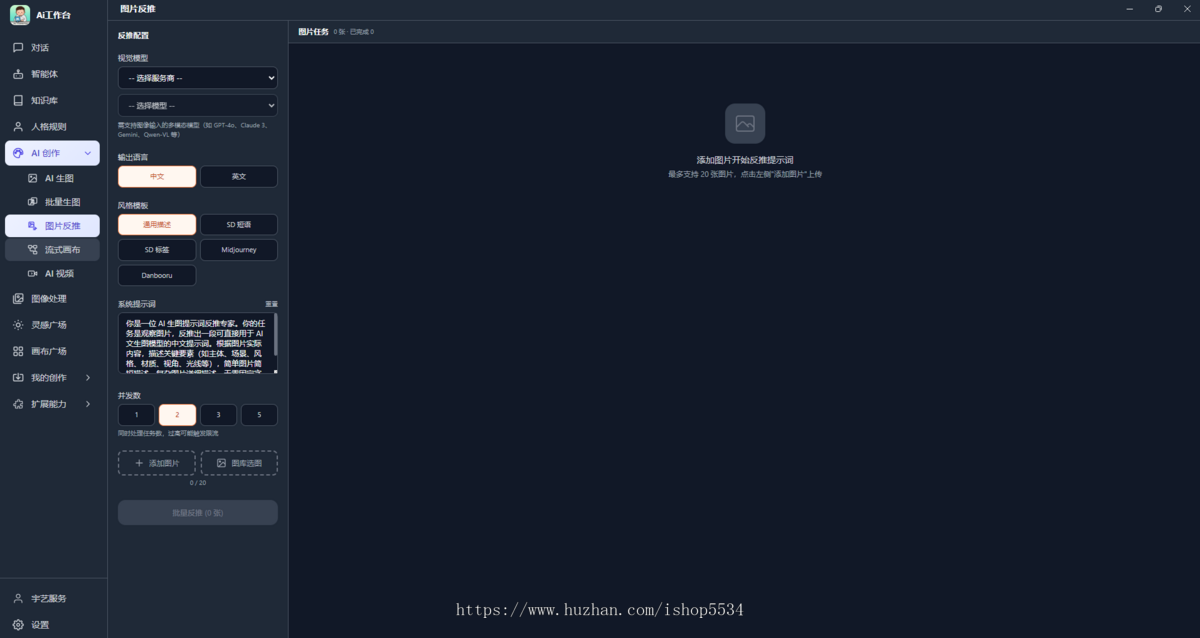1200x638 pixels.
Task: Open the 图像处理 image processing icon
Action: tap(18, 299)
